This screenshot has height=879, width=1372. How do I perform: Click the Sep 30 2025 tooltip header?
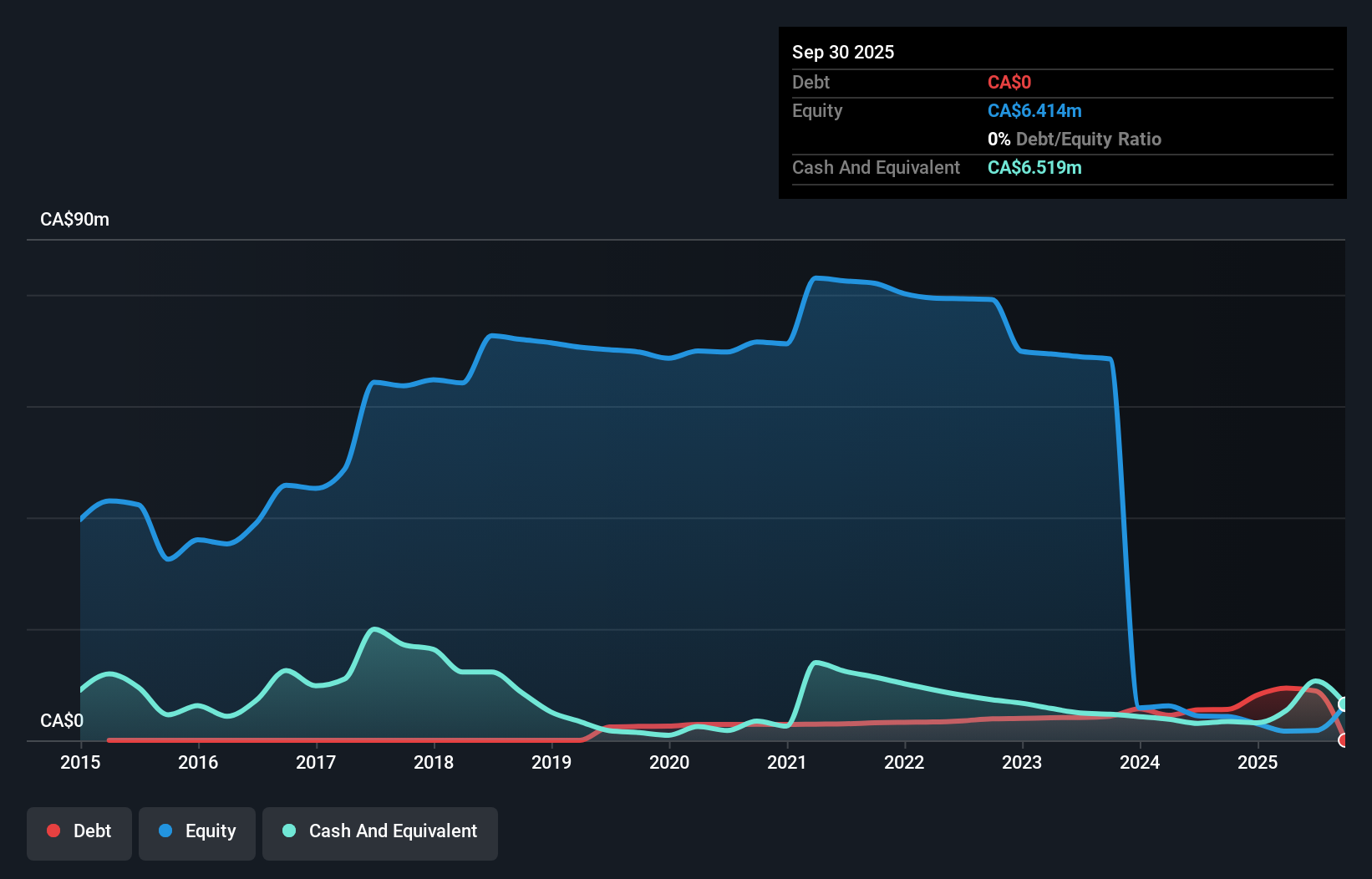(x=843, y=52)
